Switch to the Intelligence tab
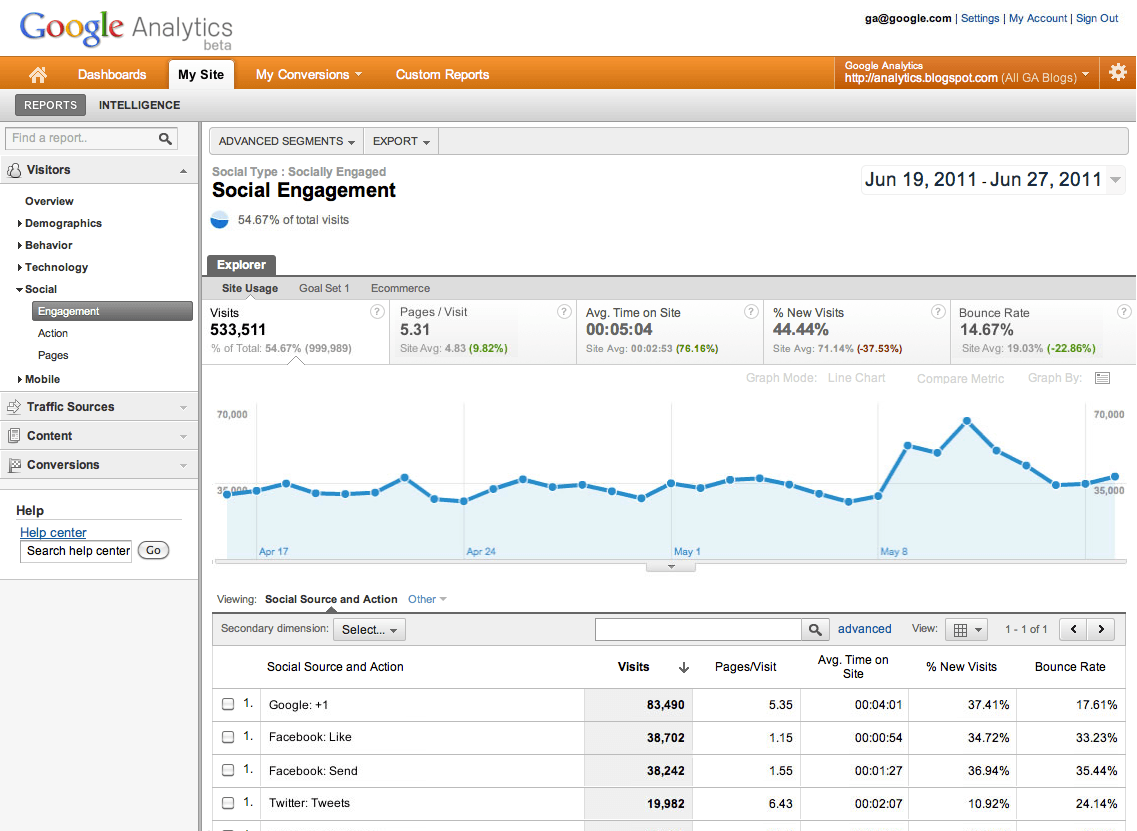The image size is (1137, 831). click(x=139, y=105)
